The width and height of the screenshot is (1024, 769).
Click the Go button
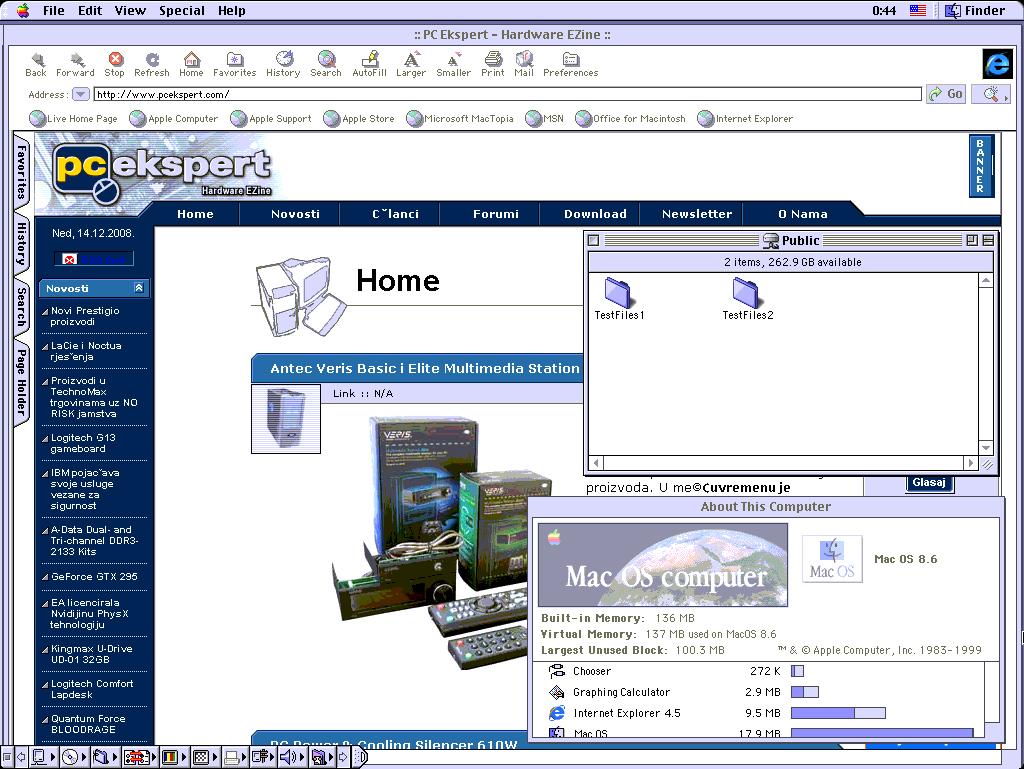946,94
